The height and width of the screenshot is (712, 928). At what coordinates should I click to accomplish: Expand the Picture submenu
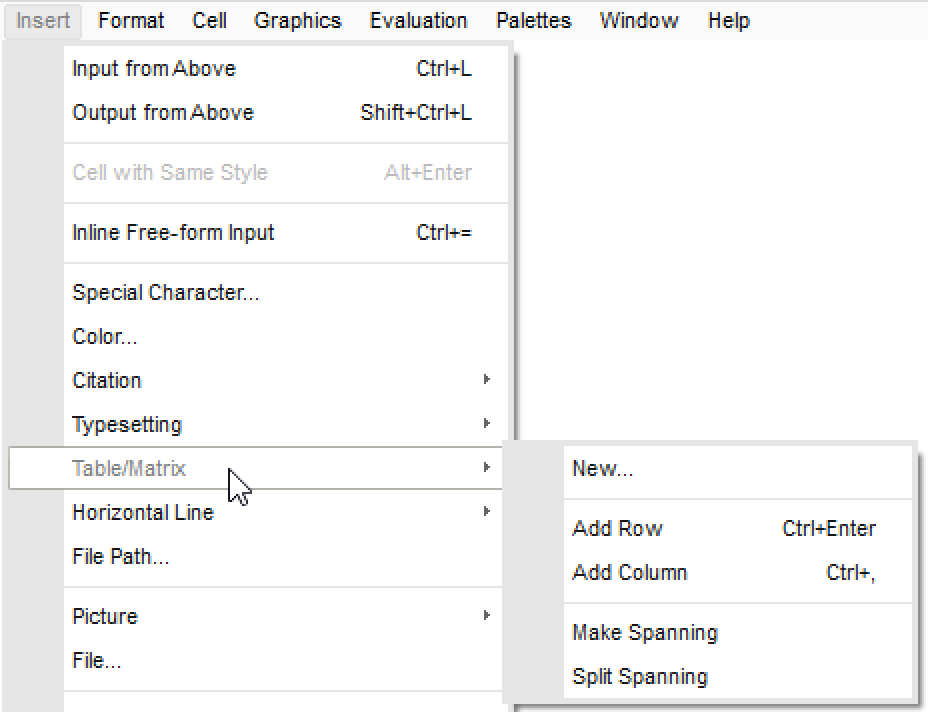(x=105, y=617)
